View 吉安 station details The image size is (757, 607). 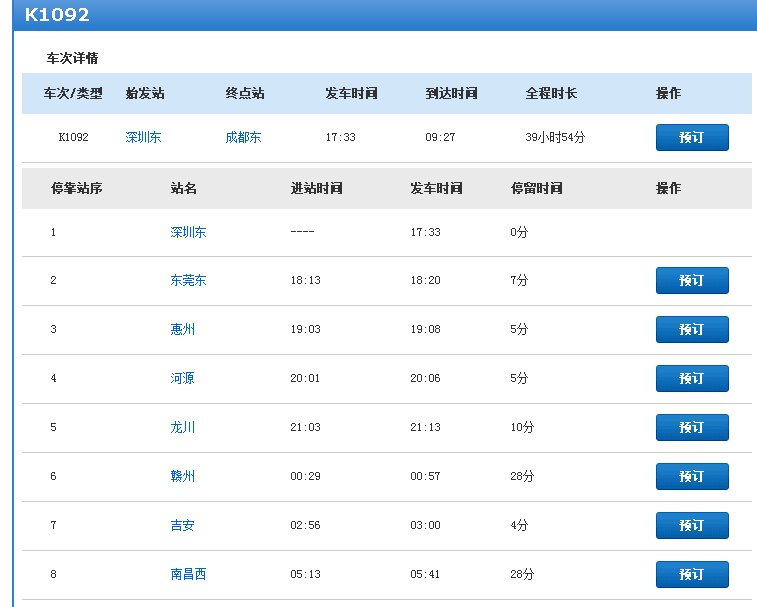182,525
